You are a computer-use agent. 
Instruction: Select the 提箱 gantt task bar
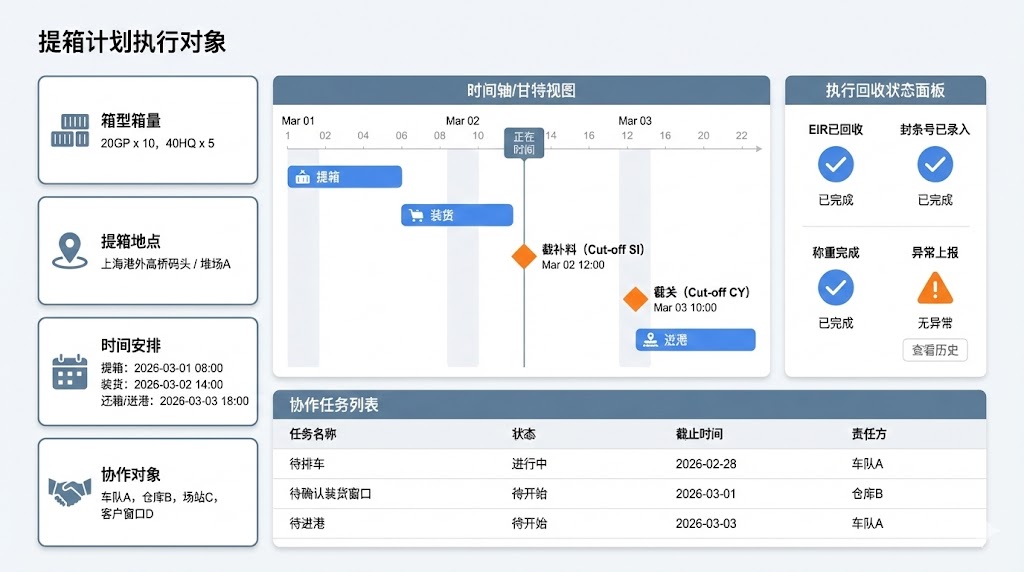click(345, 177)
